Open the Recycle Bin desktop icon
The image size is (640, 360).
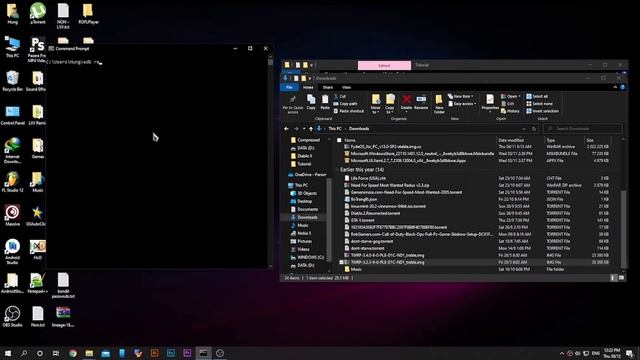[x=12, y=80]
